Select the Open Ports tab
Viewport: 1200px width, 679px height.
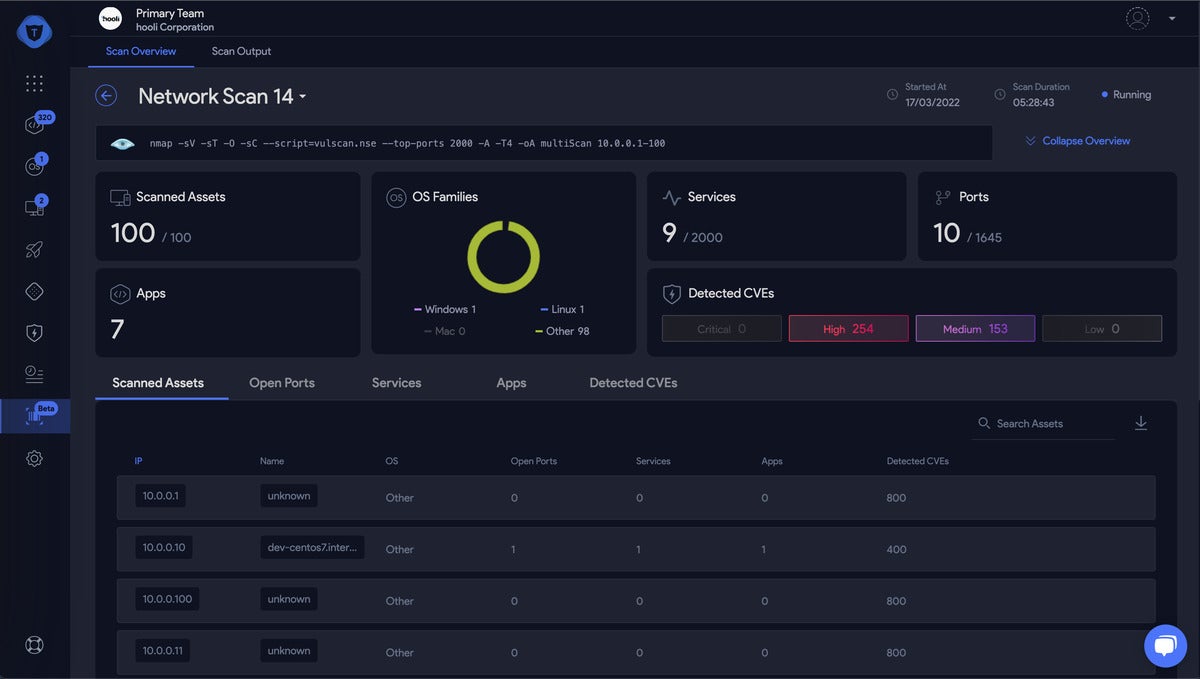282,383
